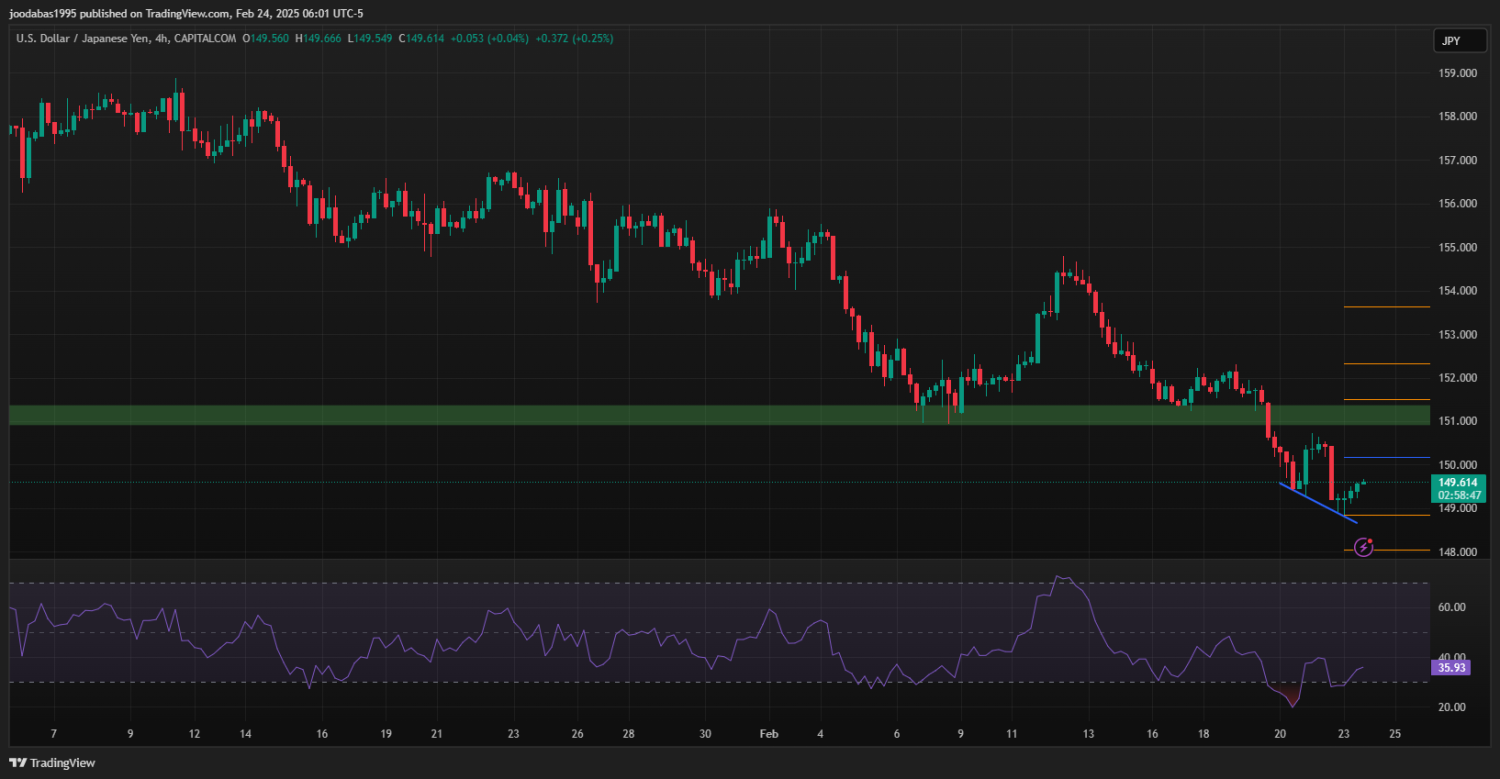Click date 4 on the time axis
This screenshot has height=779, width=1500.
(819, 734)
